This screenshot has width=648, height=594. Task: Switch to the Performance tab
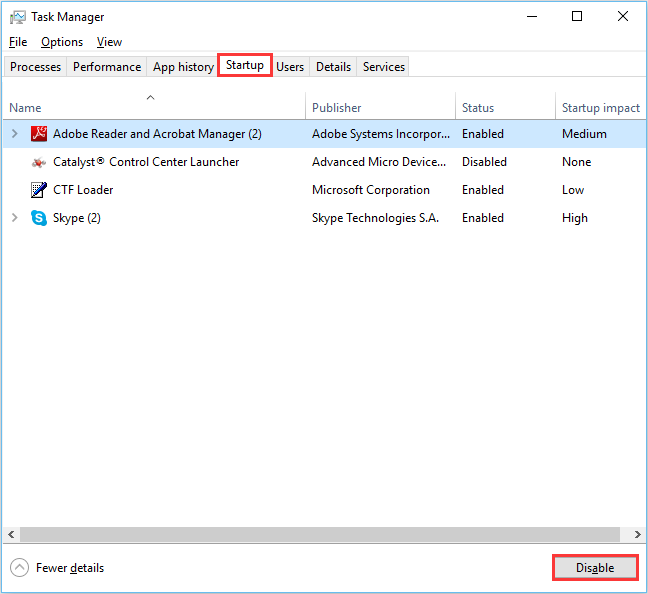point(107,67)
